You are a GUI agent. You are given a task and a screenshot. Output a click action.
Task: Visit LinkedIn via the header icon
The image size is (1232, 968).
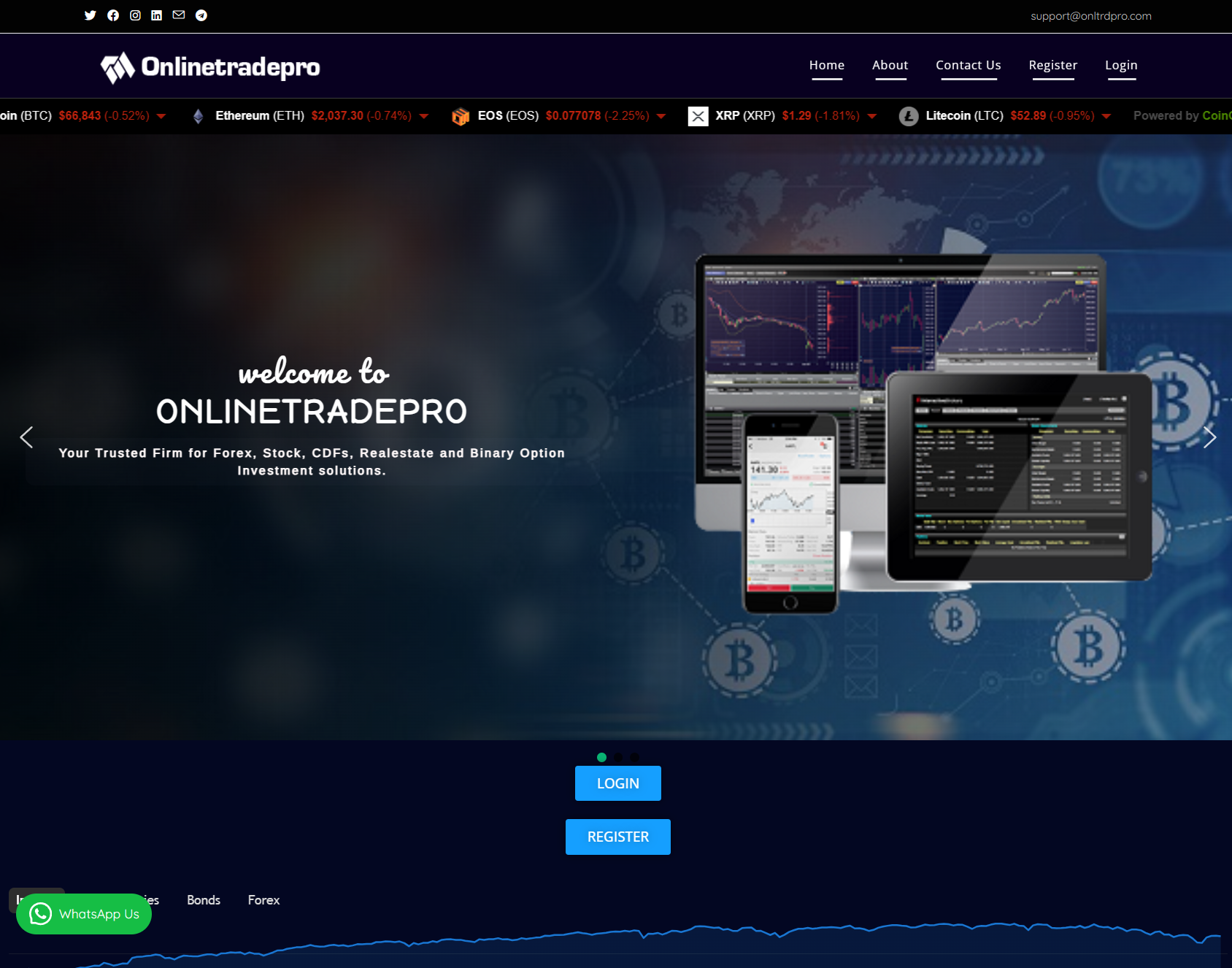coord(155,15)
